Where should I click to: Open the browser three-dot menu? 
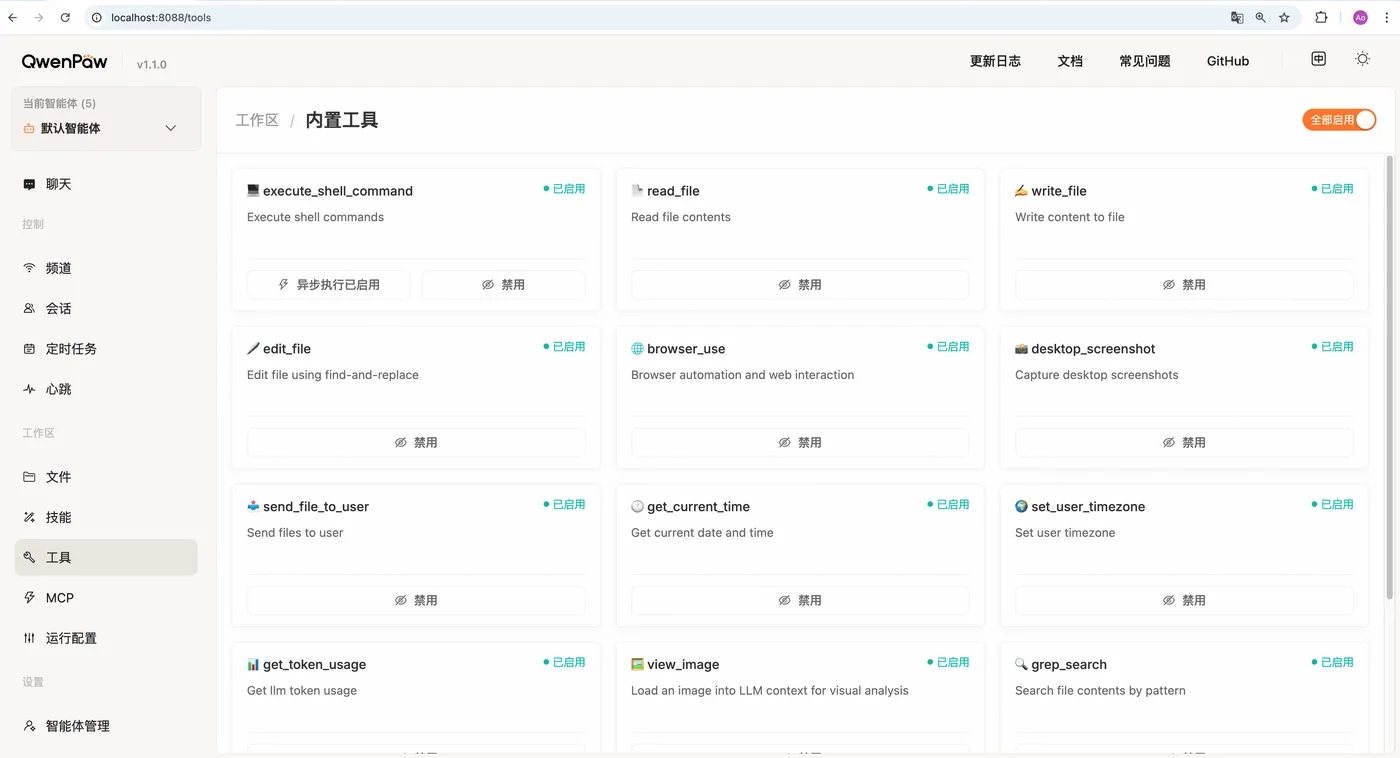tap(1387, 17)
